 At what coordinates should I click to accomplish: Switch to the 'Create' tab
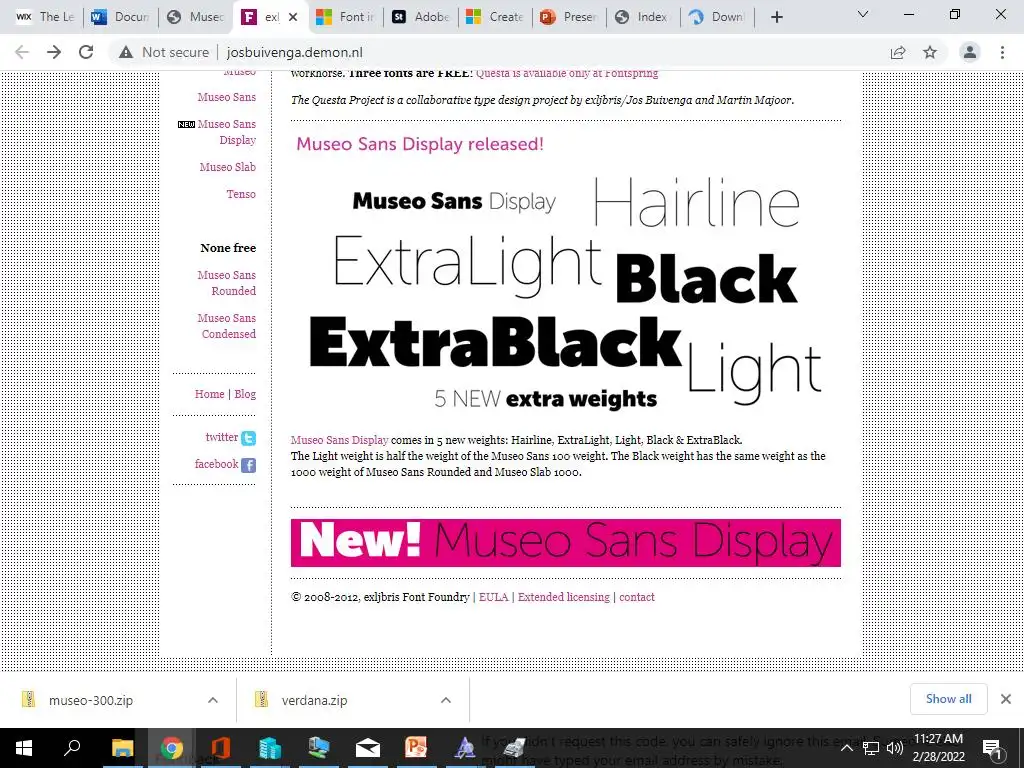494,17
